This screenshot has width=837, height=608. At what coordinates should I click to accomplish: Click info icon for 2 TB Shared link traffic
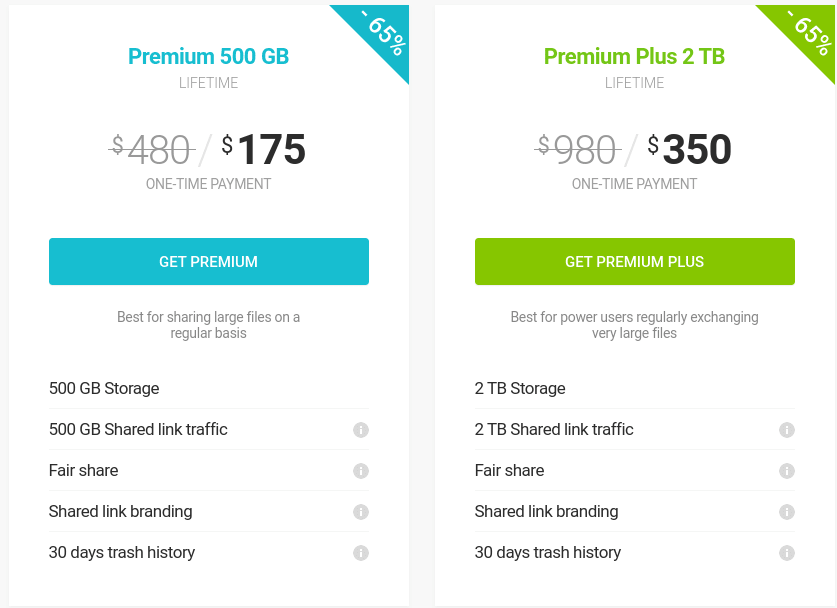click(x=787, y=430)
